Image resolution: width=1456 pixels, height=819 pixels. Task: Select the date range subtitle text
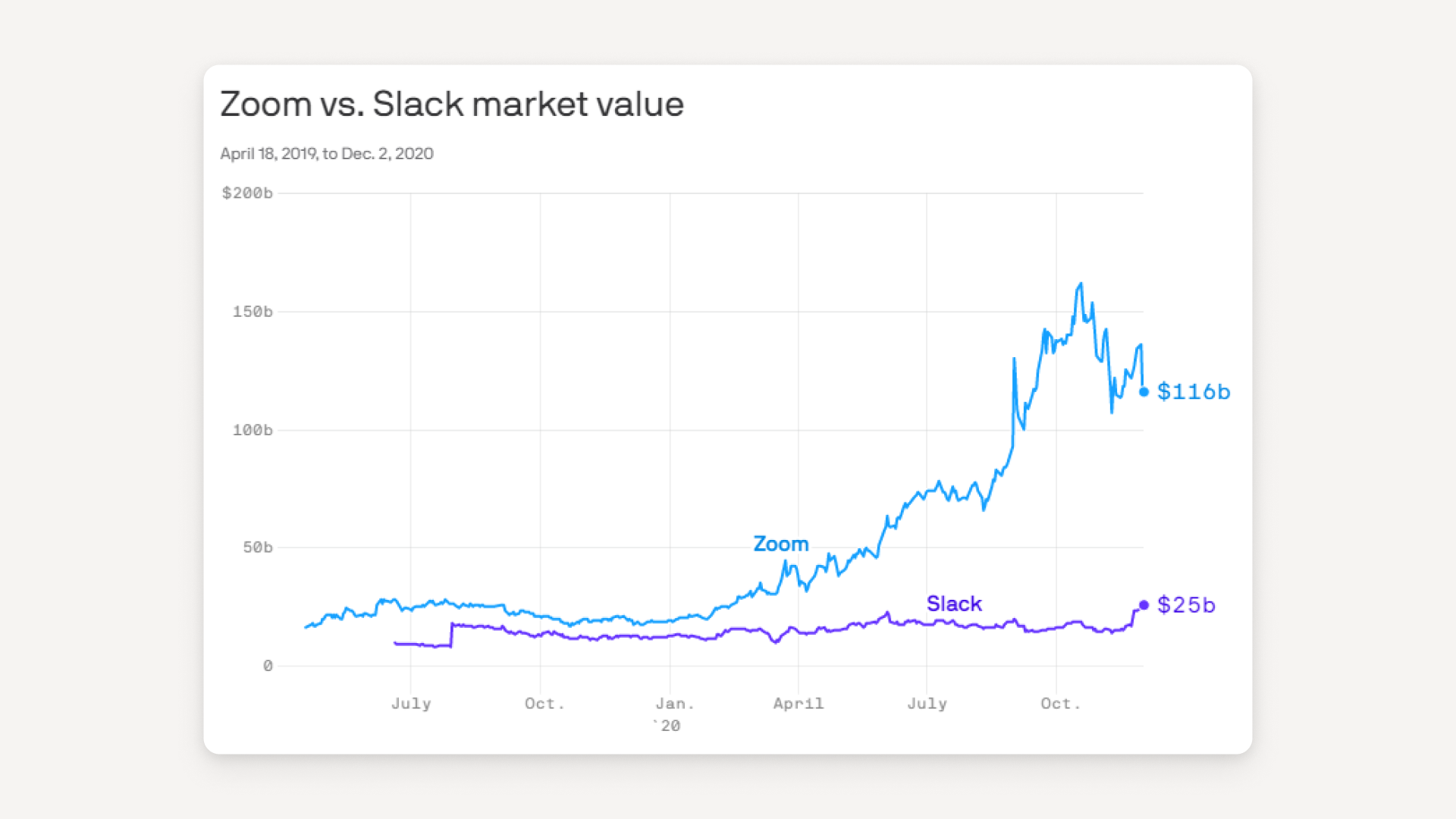pos(327,154)
